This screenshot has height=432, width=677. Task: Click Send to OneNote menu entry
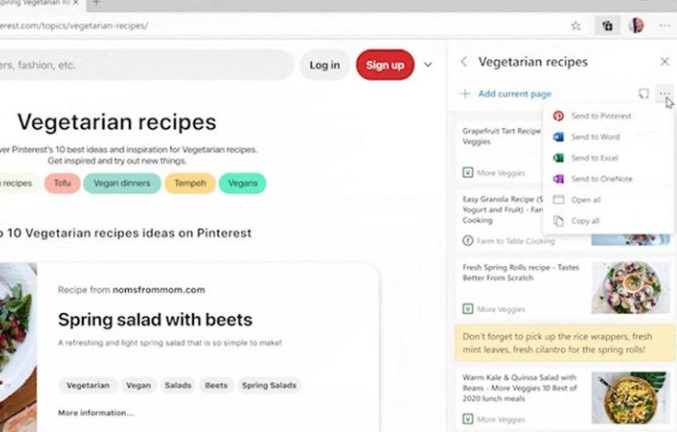[x=601, y=179]
